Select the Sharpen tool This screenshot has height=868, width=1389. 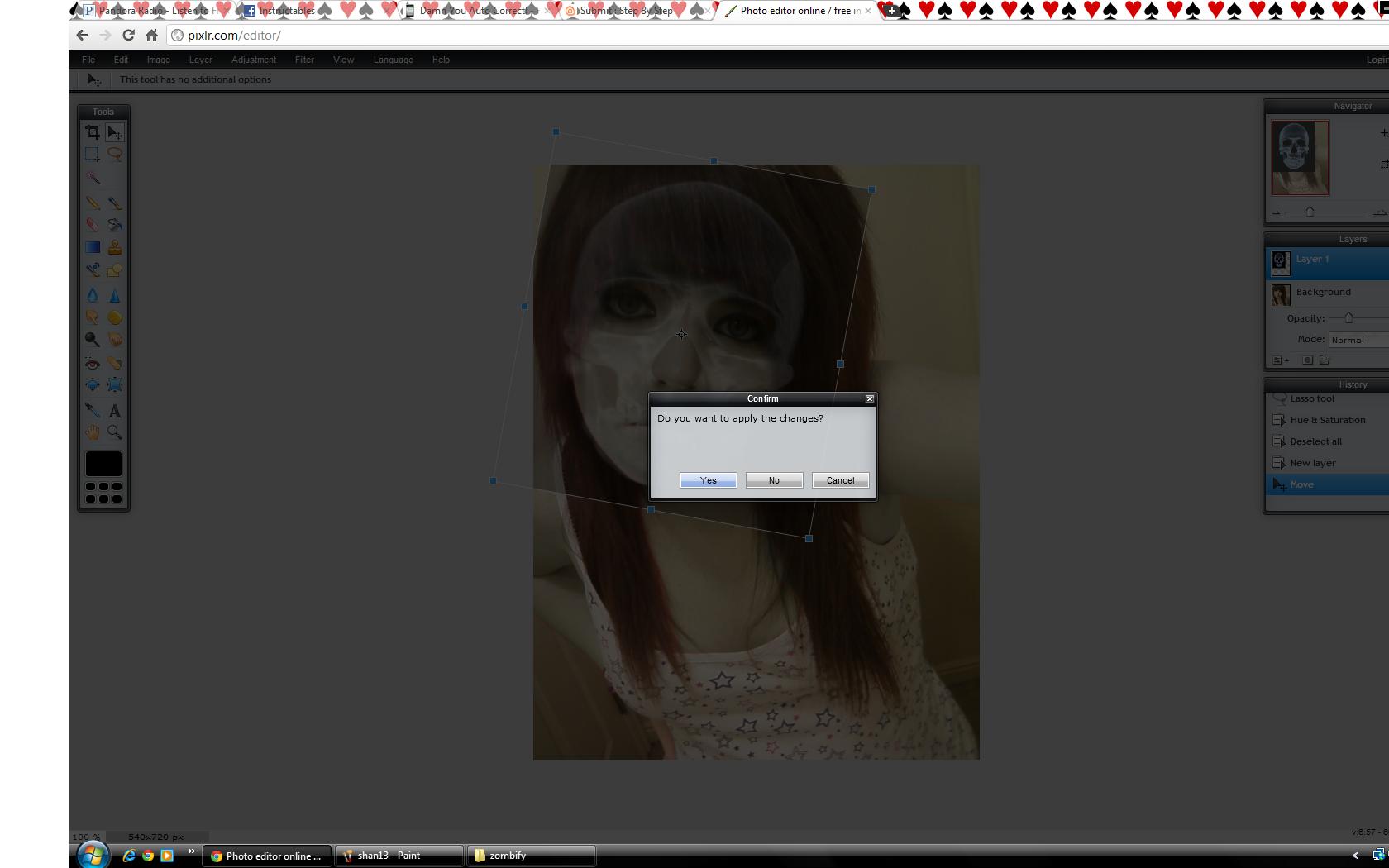[x=115, y=295]
